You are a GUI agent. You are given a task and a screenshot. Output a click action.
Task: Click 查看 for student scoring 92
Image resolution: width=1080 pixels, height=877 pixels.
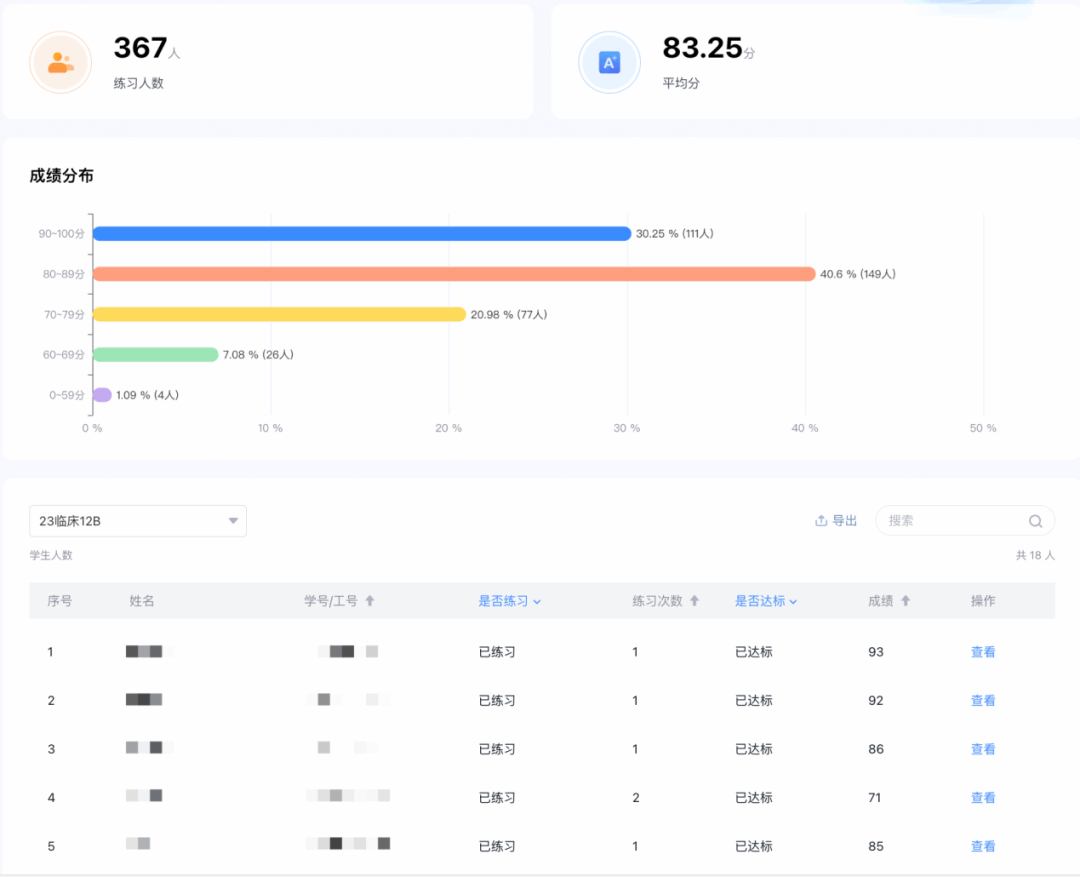983,701
